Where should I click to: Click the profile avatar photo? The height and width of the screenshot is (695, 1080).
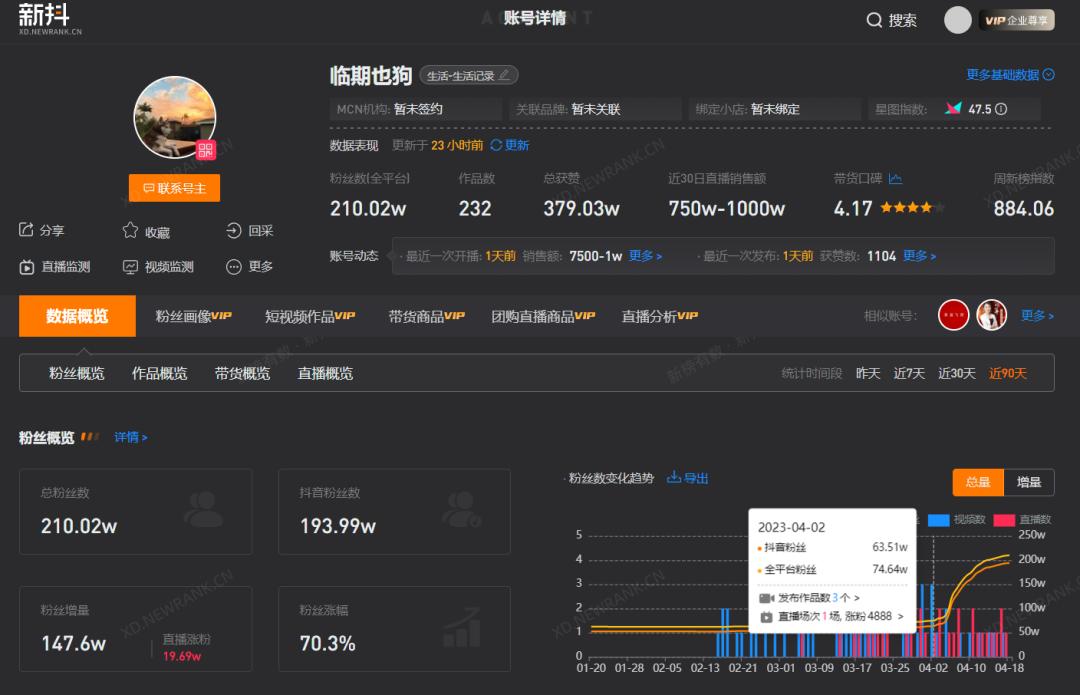point(174,118)
